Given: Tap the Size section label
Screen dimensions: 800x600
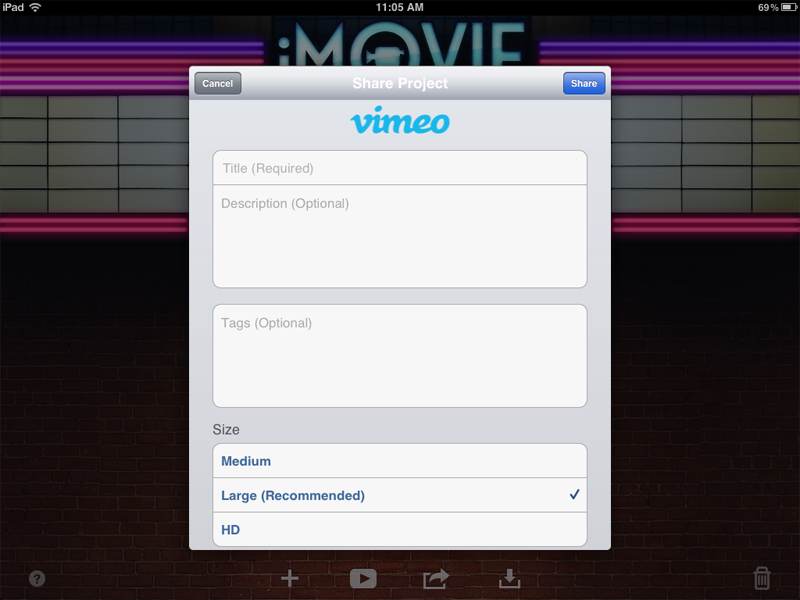Looking at the screenshot, I should (226, 430).
